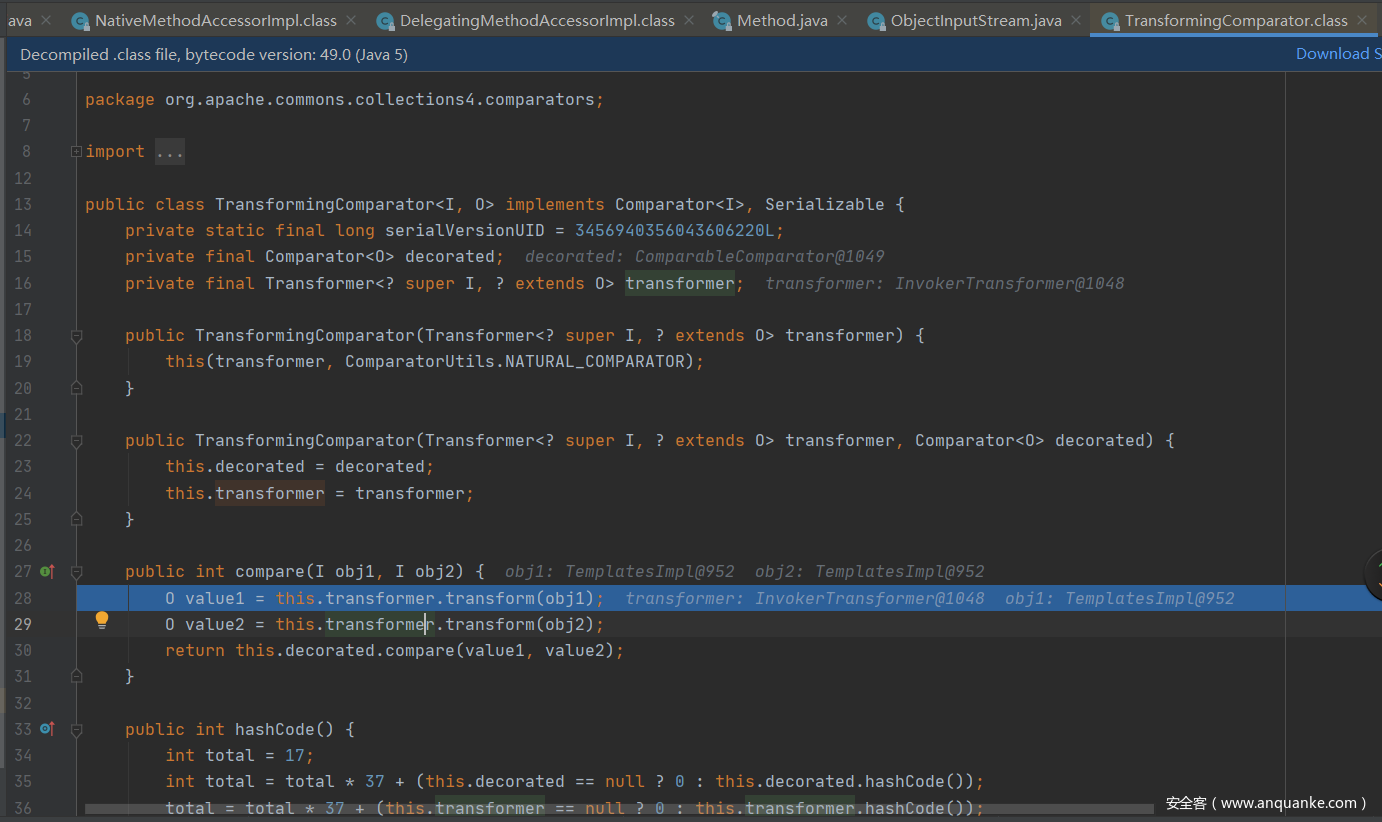Viewport: 1382px width, 822px height.
Task: Collapse the compare method at line 27
Action: click(x=77, y=572)
